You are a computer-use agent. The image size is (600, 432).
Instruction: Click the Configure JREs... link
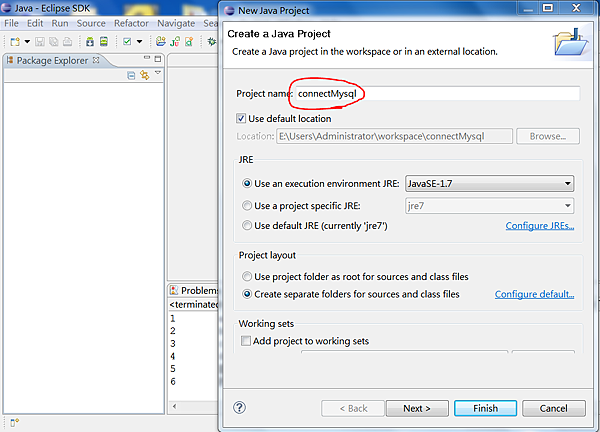tap(540, 226)
